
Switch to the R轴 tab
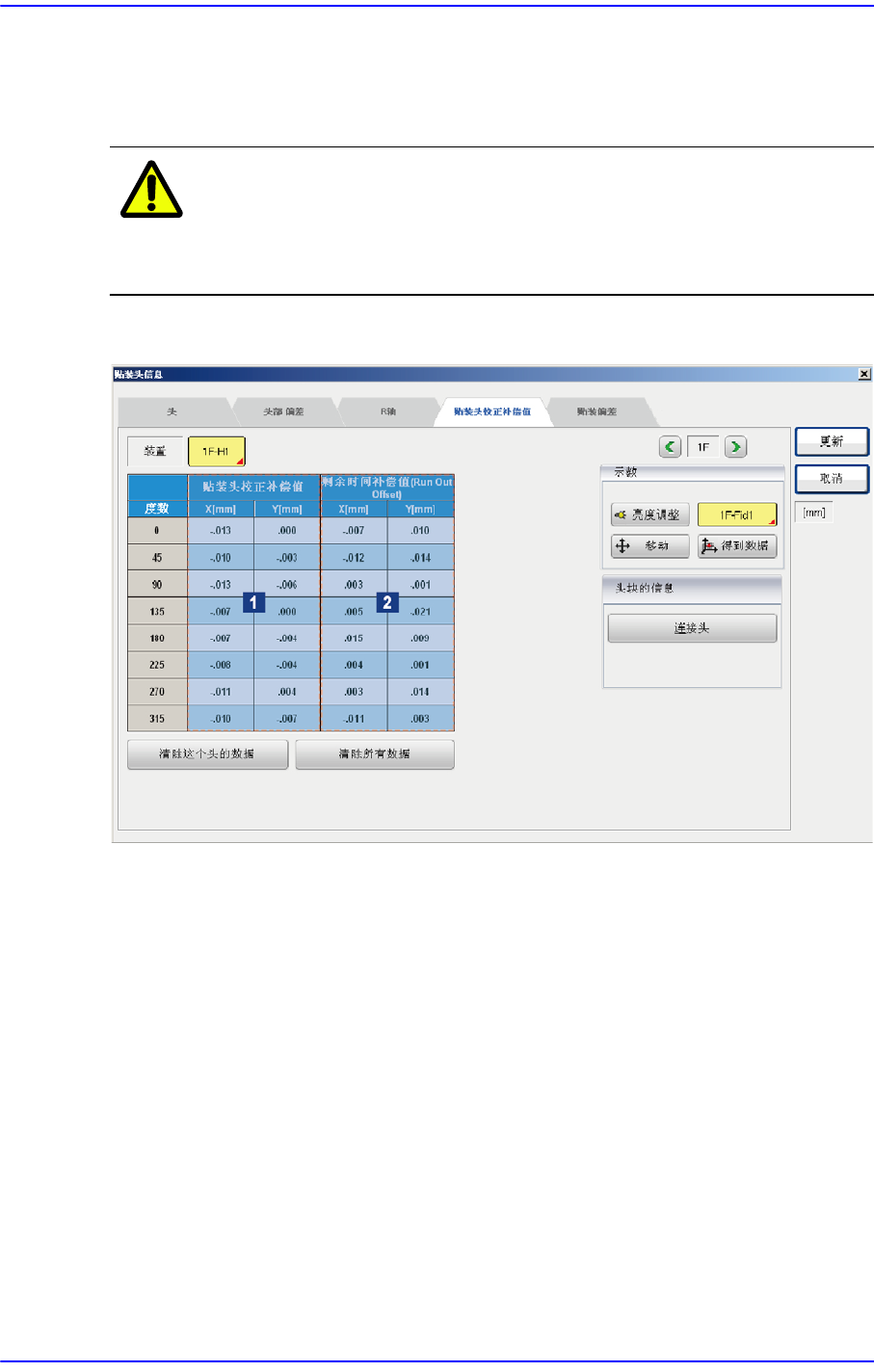(x=387, y=411)
